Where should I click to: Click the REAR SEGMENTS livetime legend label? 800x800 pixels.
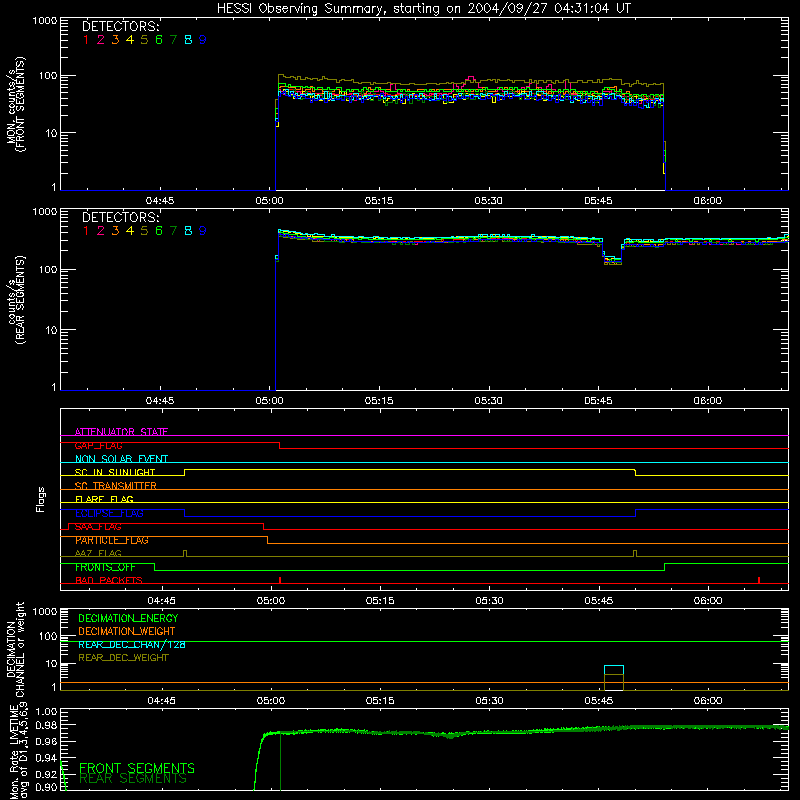pos(133,779)
